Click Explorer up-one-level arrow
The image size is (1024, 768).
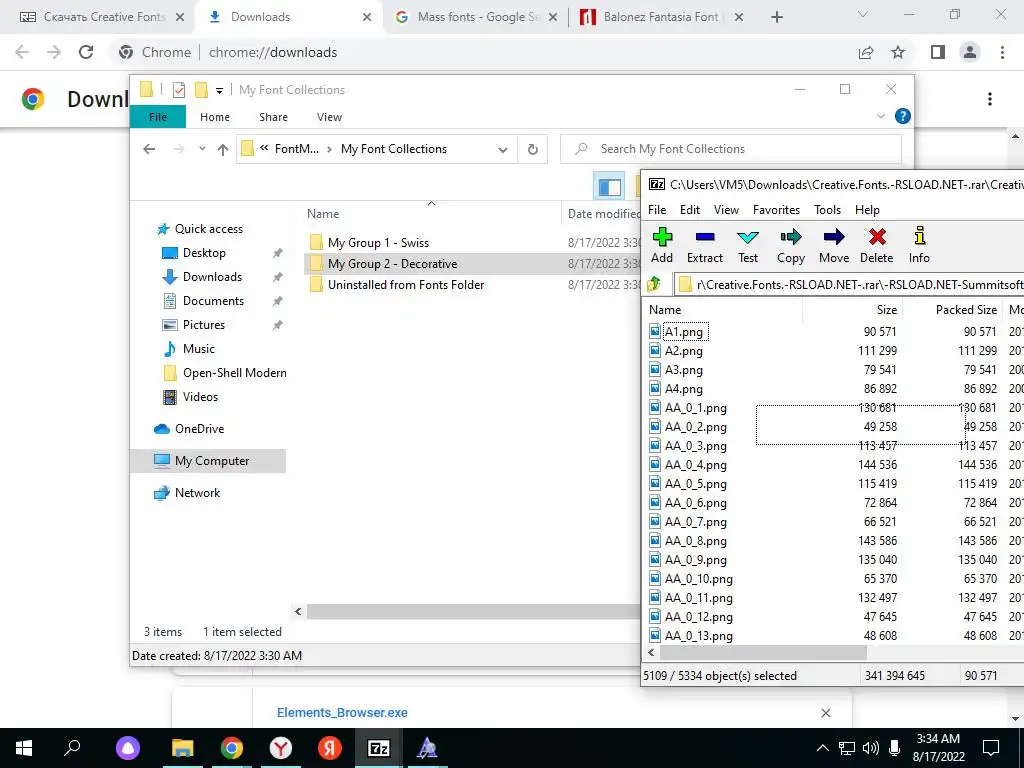point(223,150)
